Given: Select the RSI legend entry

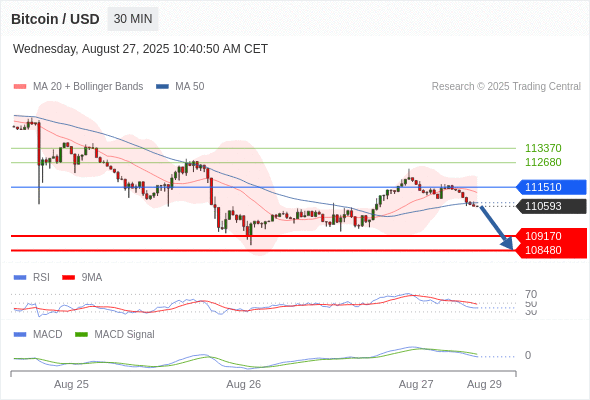Looking at the screenshot, I should coord(41,277).
